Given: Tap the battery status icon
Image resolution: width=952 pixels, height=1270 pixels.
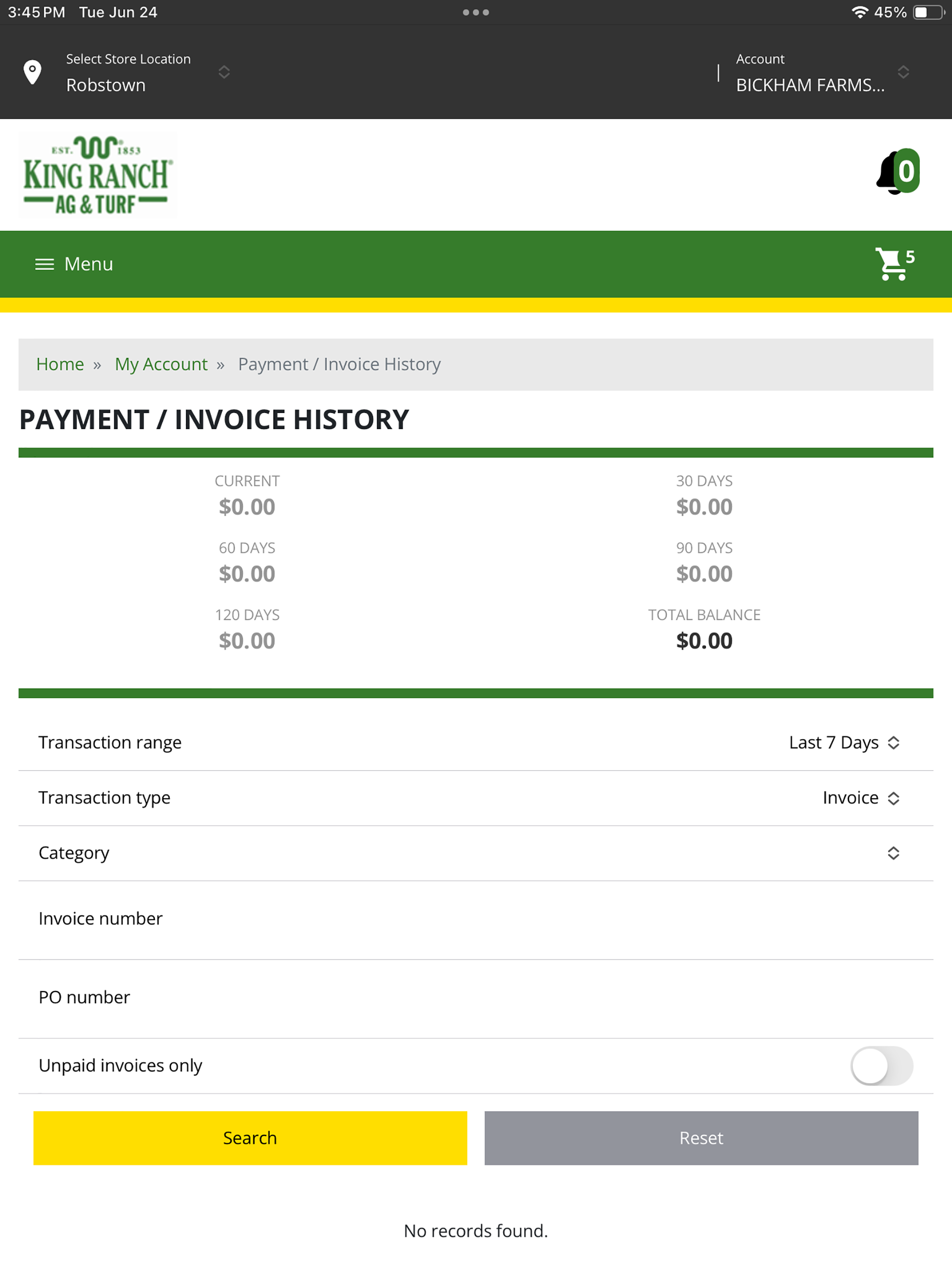Looking at the screenshot, I should [x=929, y=12].
